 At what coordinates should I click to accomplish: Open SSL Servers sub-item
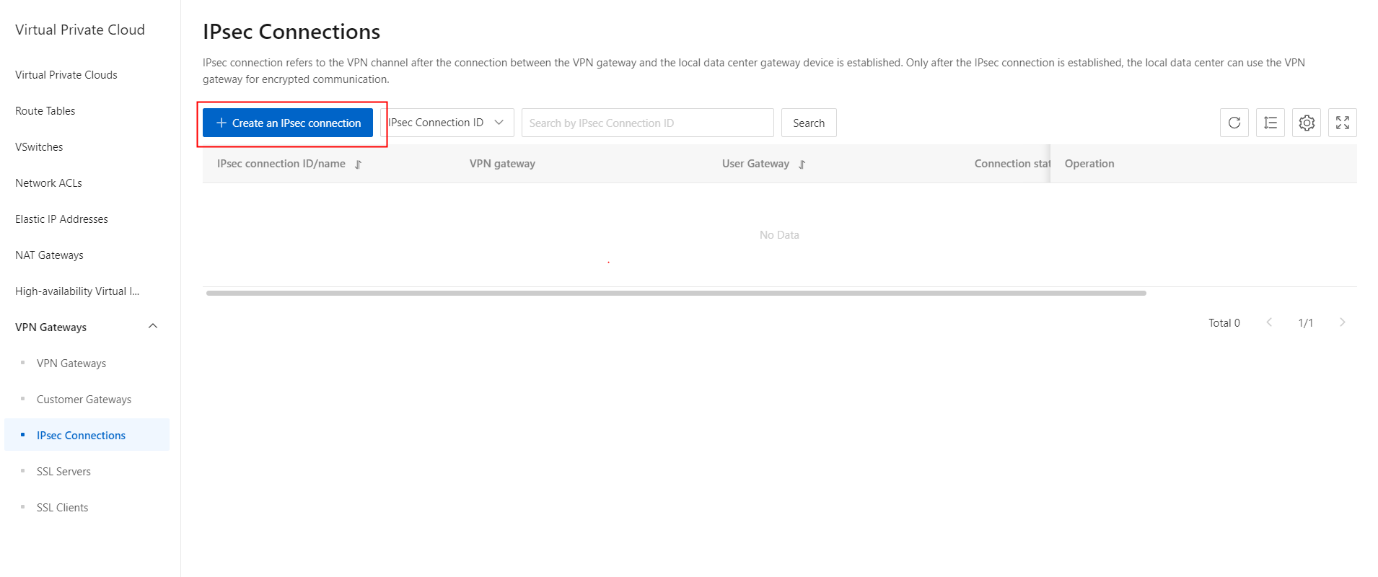click(63, 471)
